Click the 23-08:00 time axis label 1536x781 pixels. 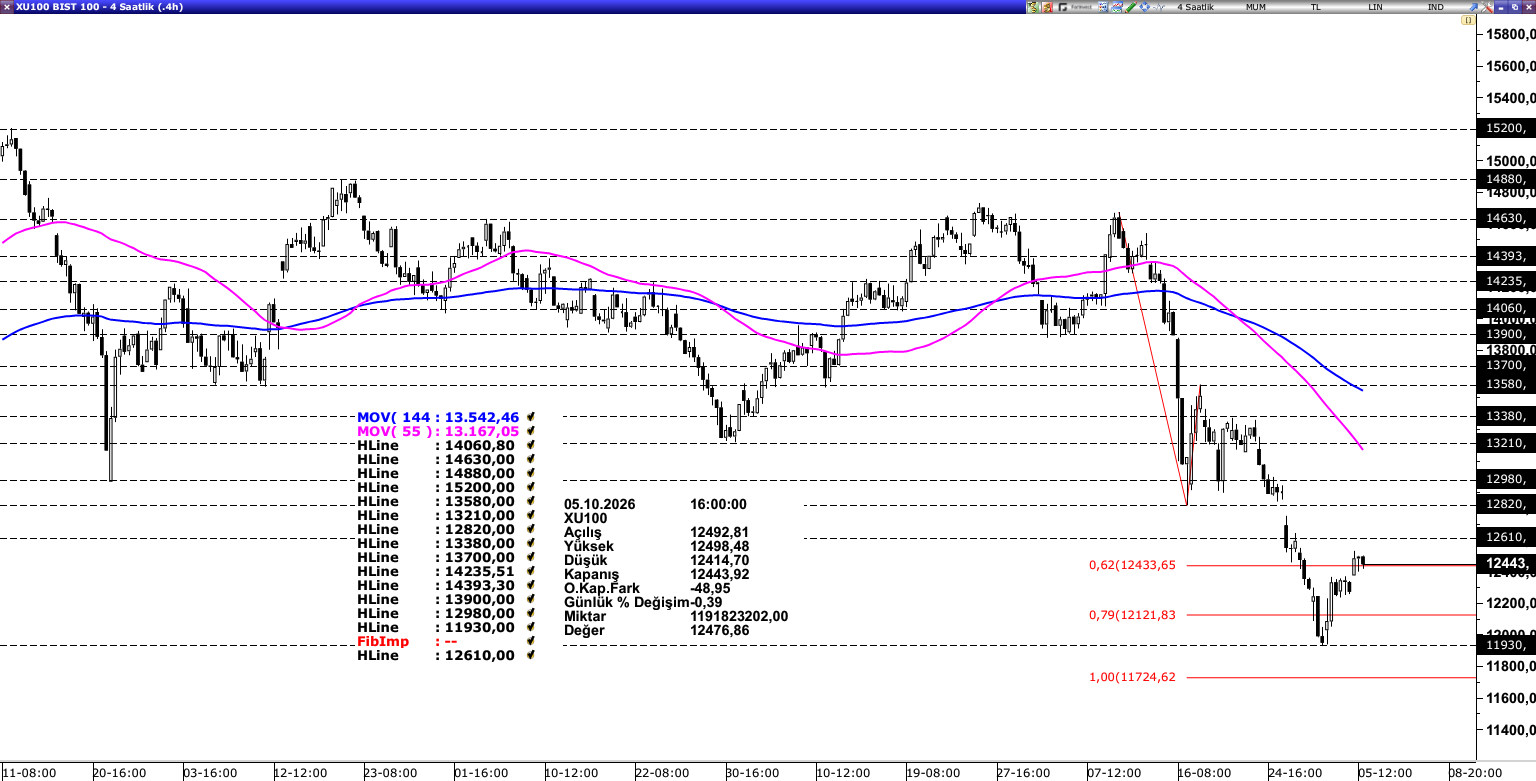[390, 773]
